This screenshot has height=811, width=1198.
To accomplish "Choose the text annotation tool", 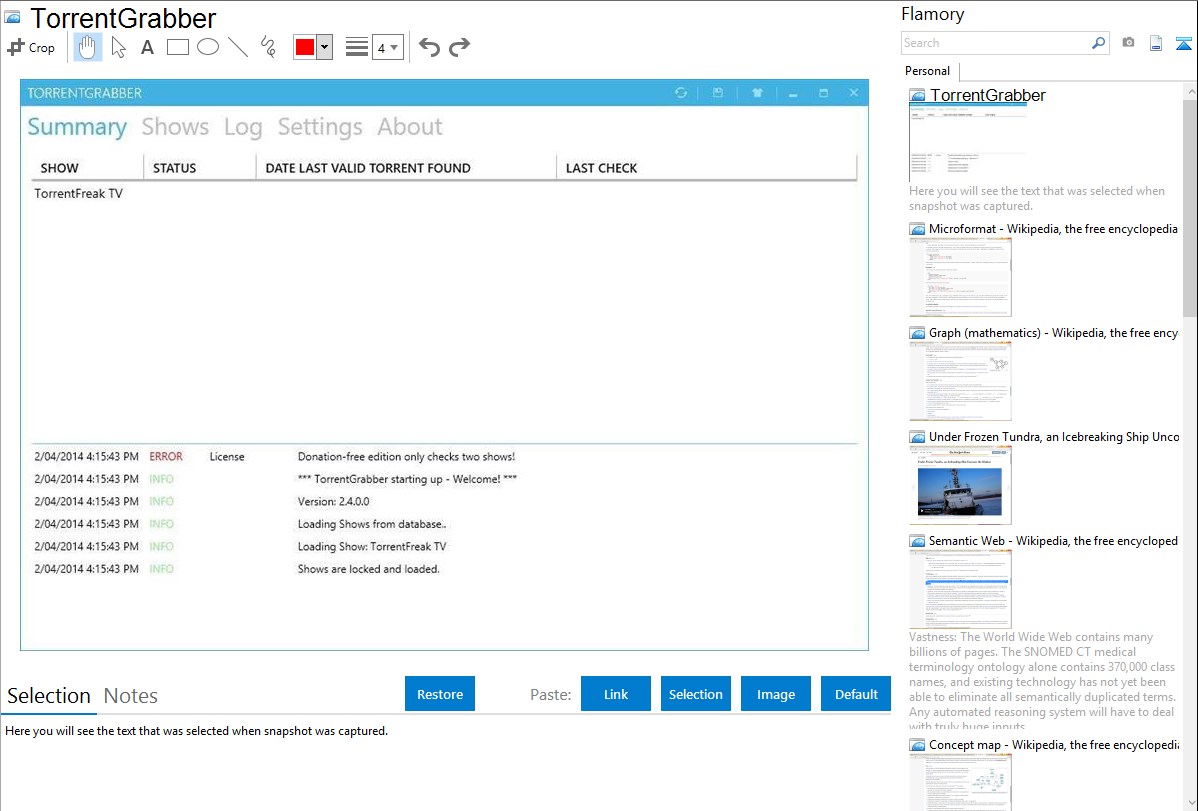I will pos(147,47).
